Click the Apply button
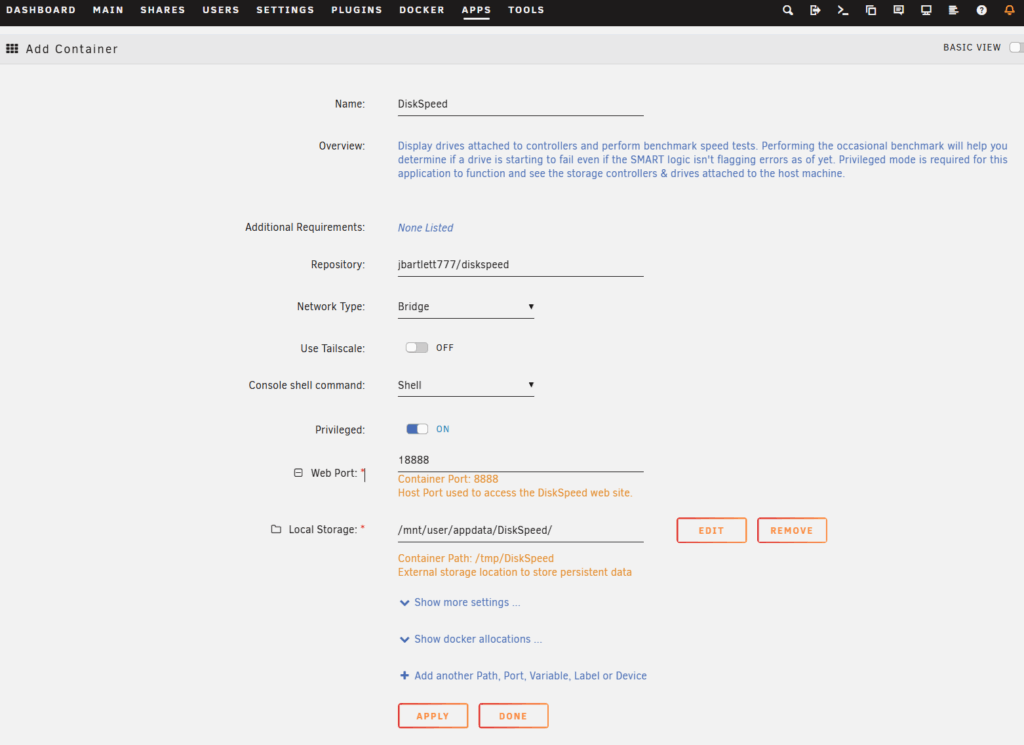Image resolution: width=1024 pixels, height=745 pixels. pos(433,716)
